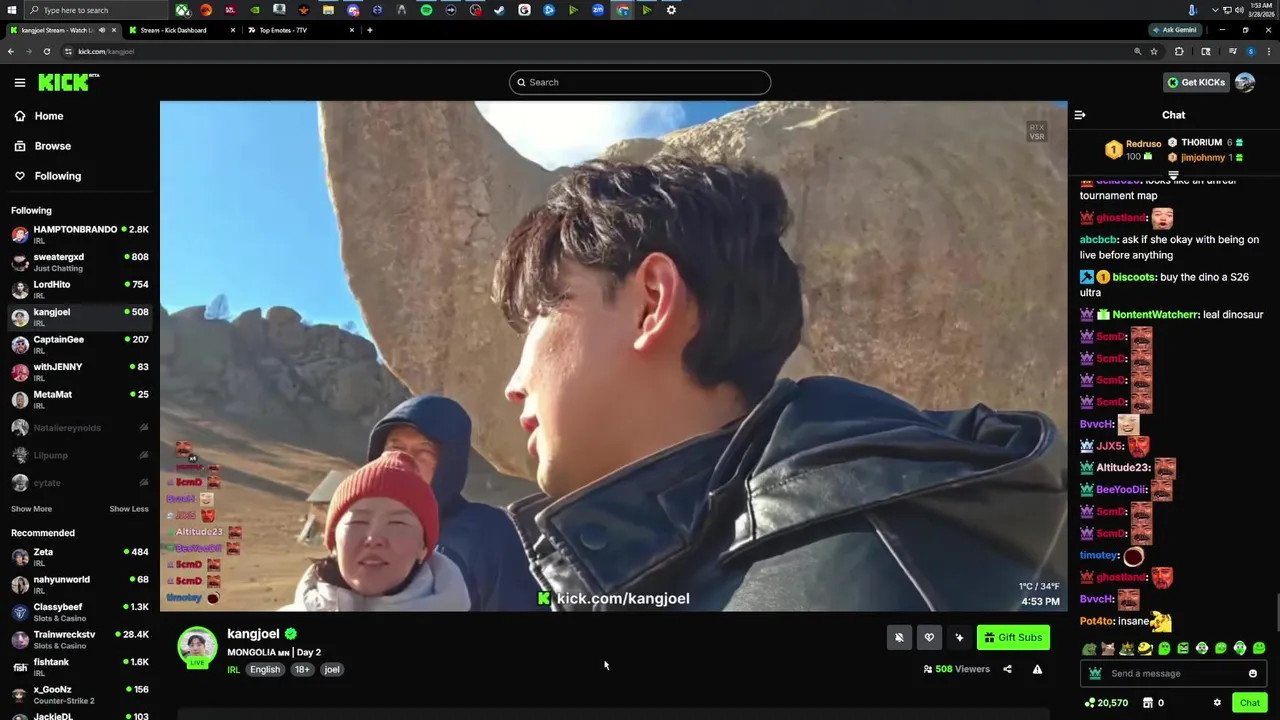The height and width of the screenshot is (720, 1280).
Task: Open Zeta recommended channel
Action: coord(80,557)
